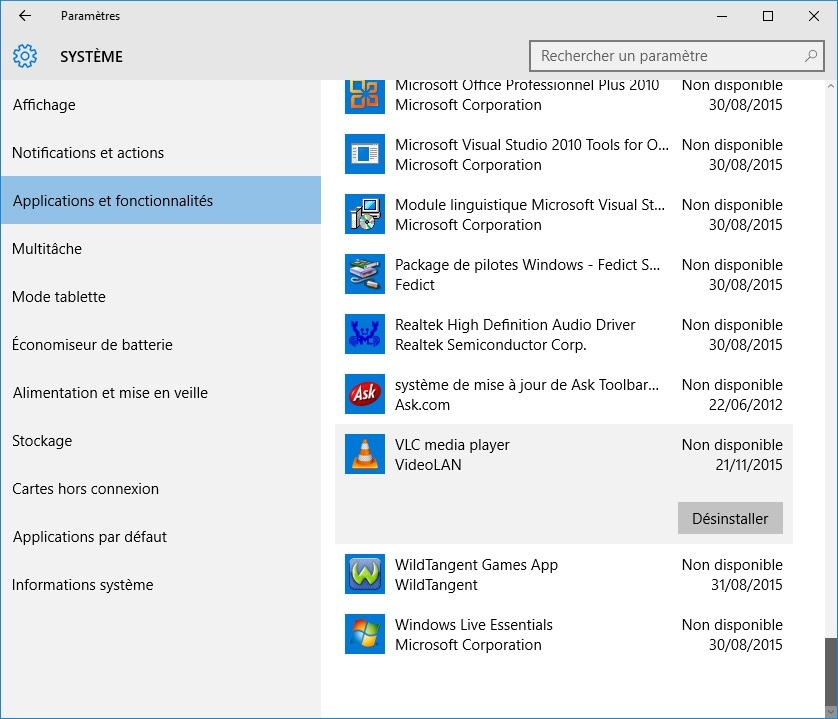Click the scrollbar up arrow
The width and height of the screenshot is (838, 719).
point(831,86)
